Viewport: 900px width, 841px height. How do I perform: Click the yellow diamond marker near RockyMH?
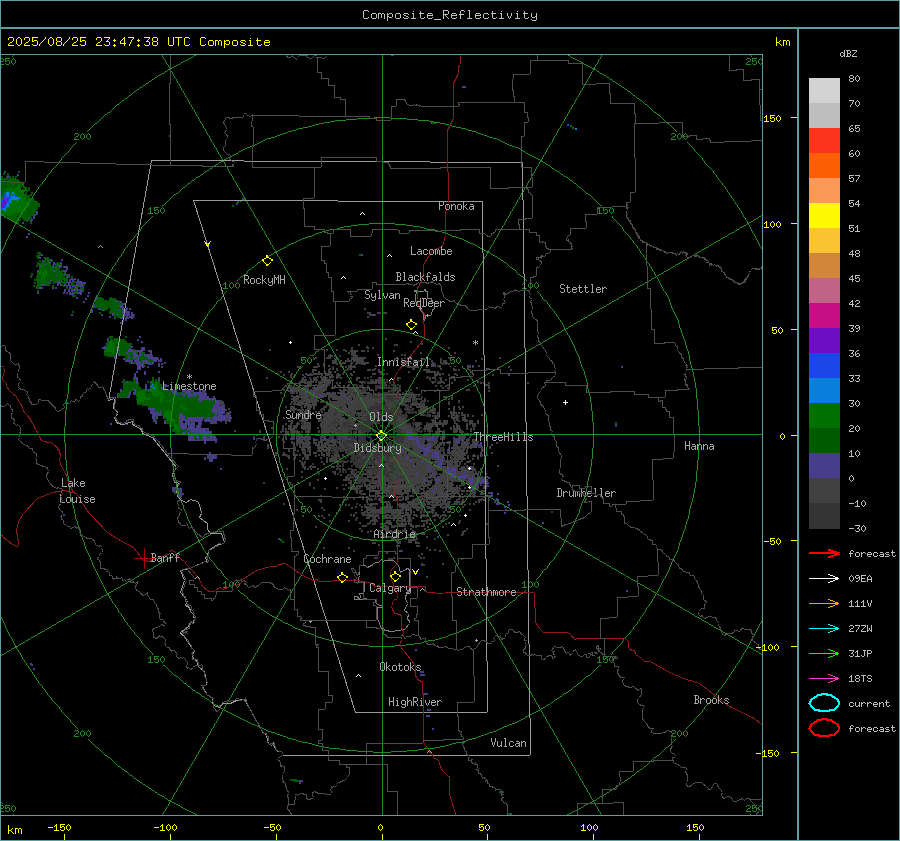pyautogui.click(x=267, y=261)
